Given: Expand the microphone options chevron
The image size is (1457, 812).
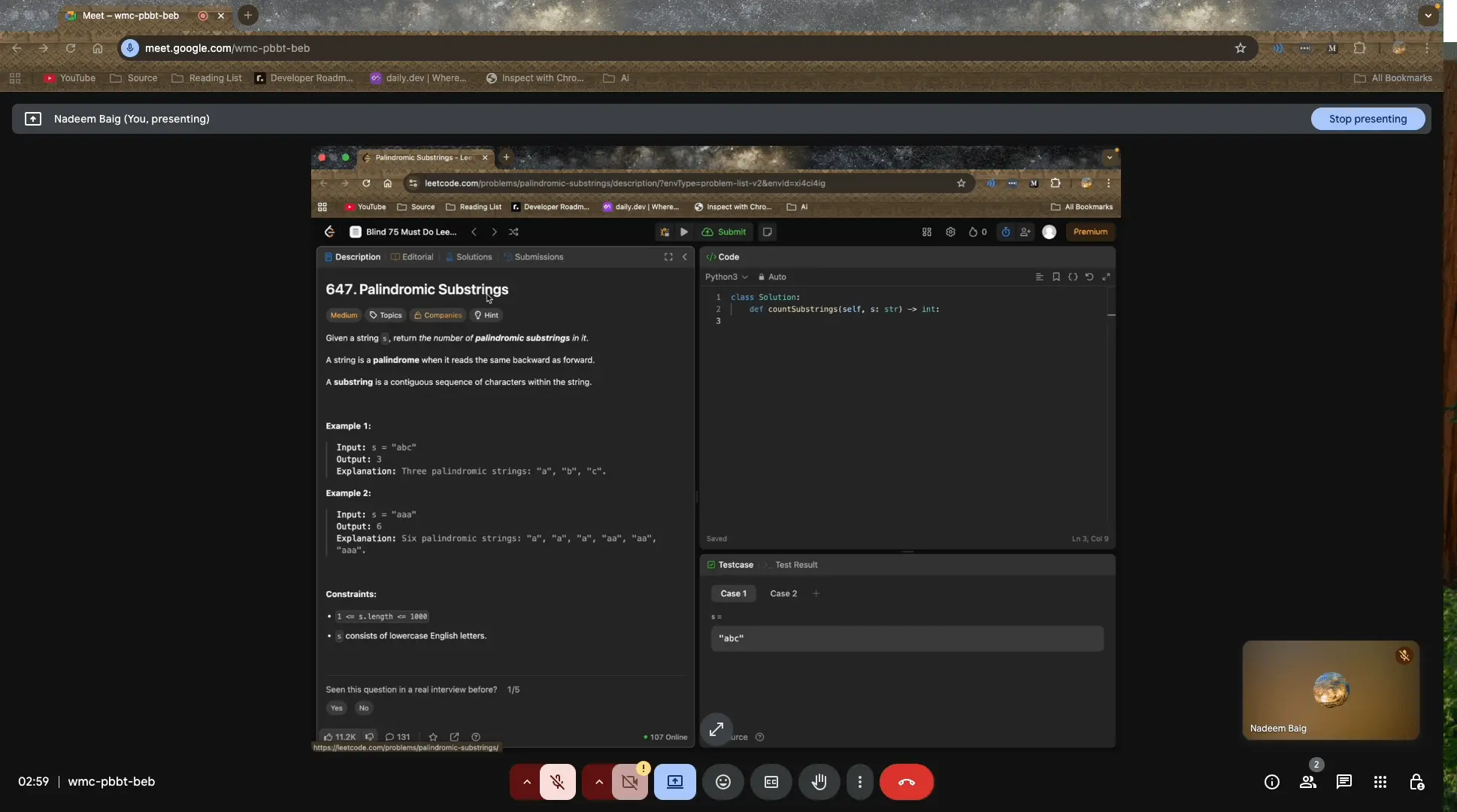Looking at the screenshot, I should pos(526,782).
